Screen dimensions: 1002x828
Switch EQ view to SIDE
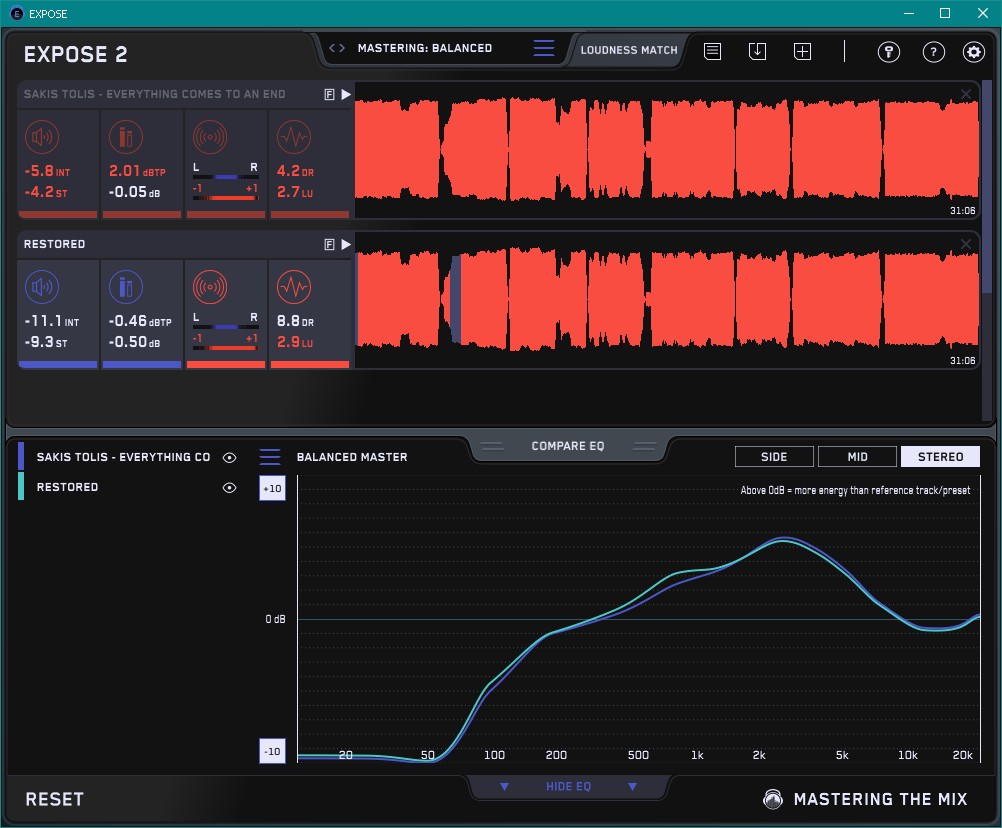[774, 457]
